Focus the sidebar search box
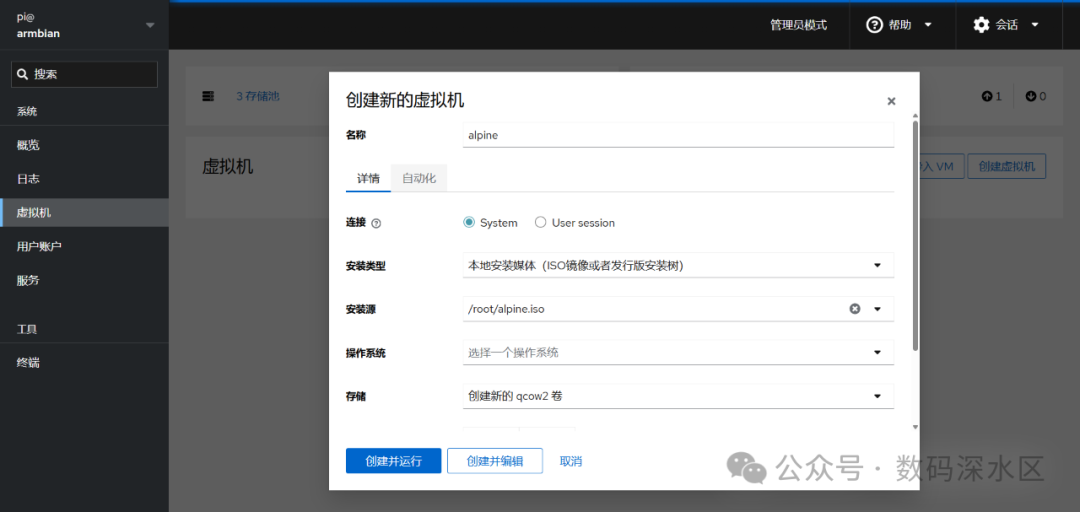Image resolution: width=1080 pixels, height=512 pixels. coord(84,74)
